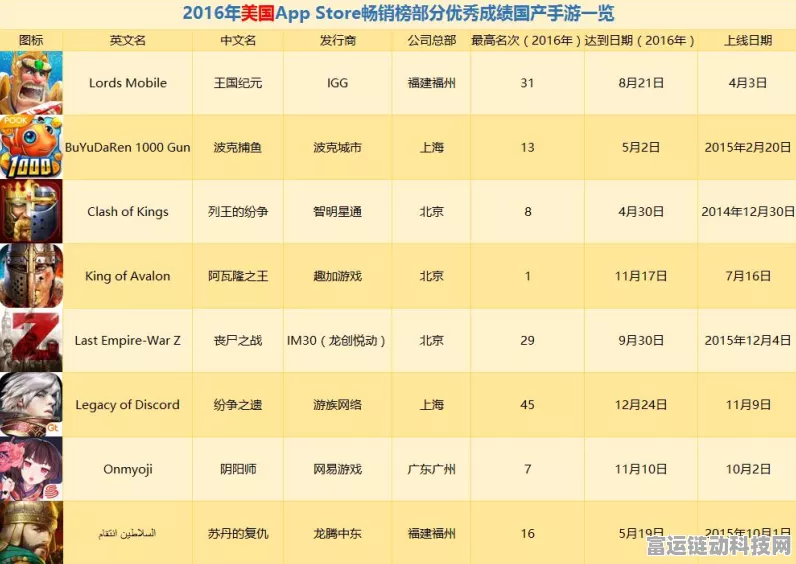
Task: Click the 波克城市 publisher cell
Action: tap(337, 147)
